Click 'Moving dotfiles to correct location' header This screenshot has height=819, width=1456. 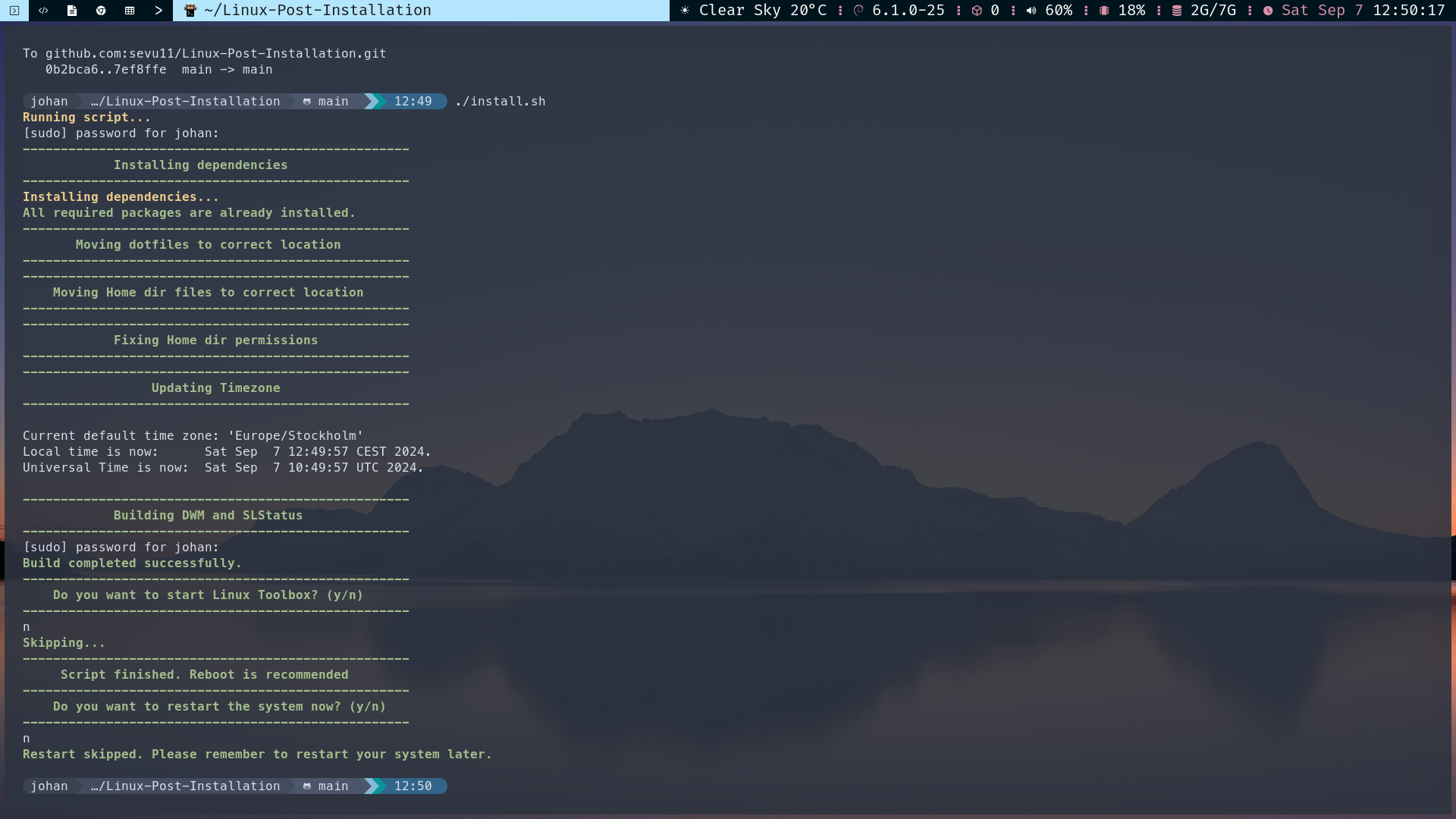pos(209,245)
